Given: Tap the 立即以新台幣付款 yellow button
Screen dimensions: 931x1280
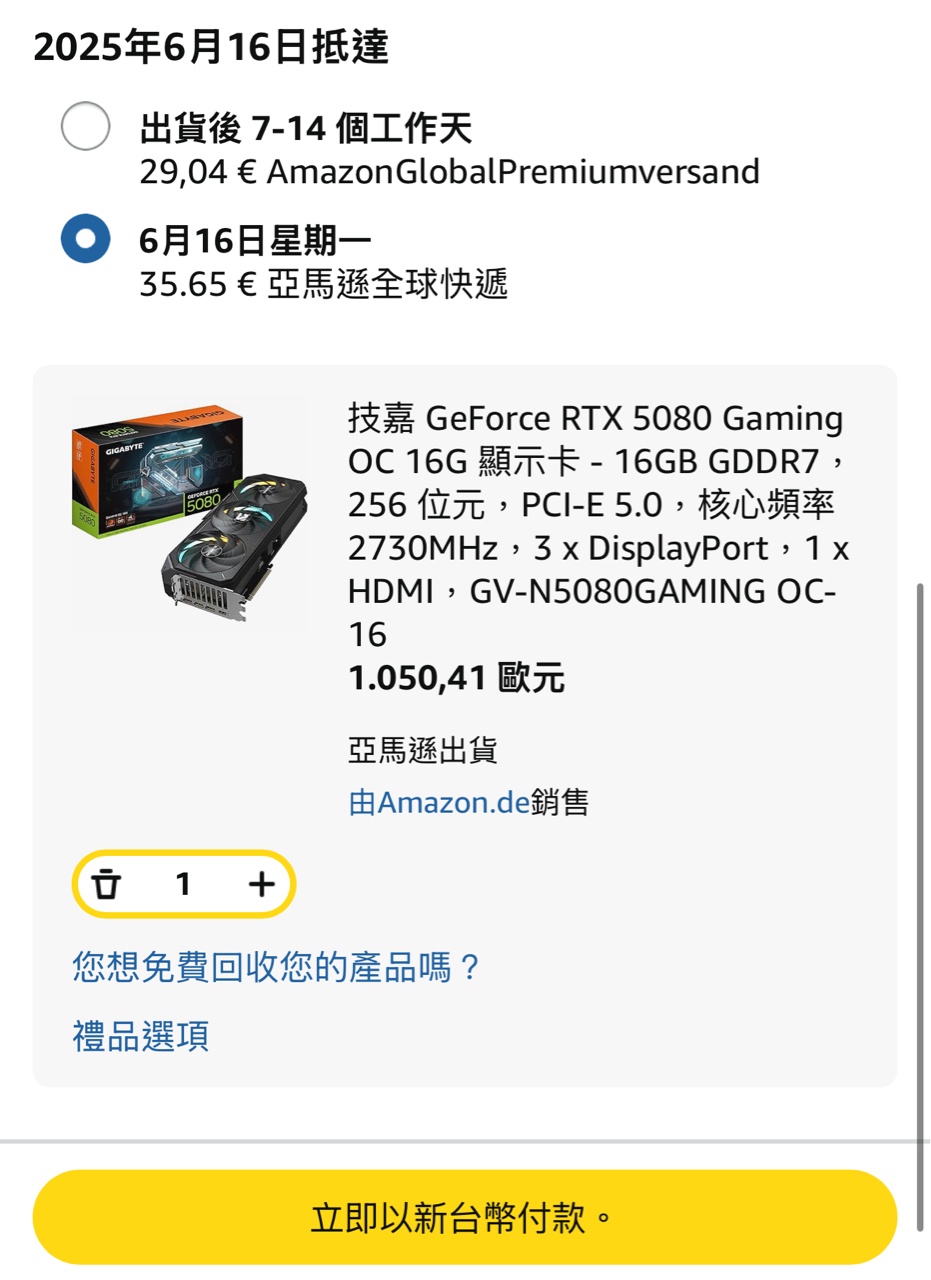Looking at the screenshot, I should point(464,1218).
